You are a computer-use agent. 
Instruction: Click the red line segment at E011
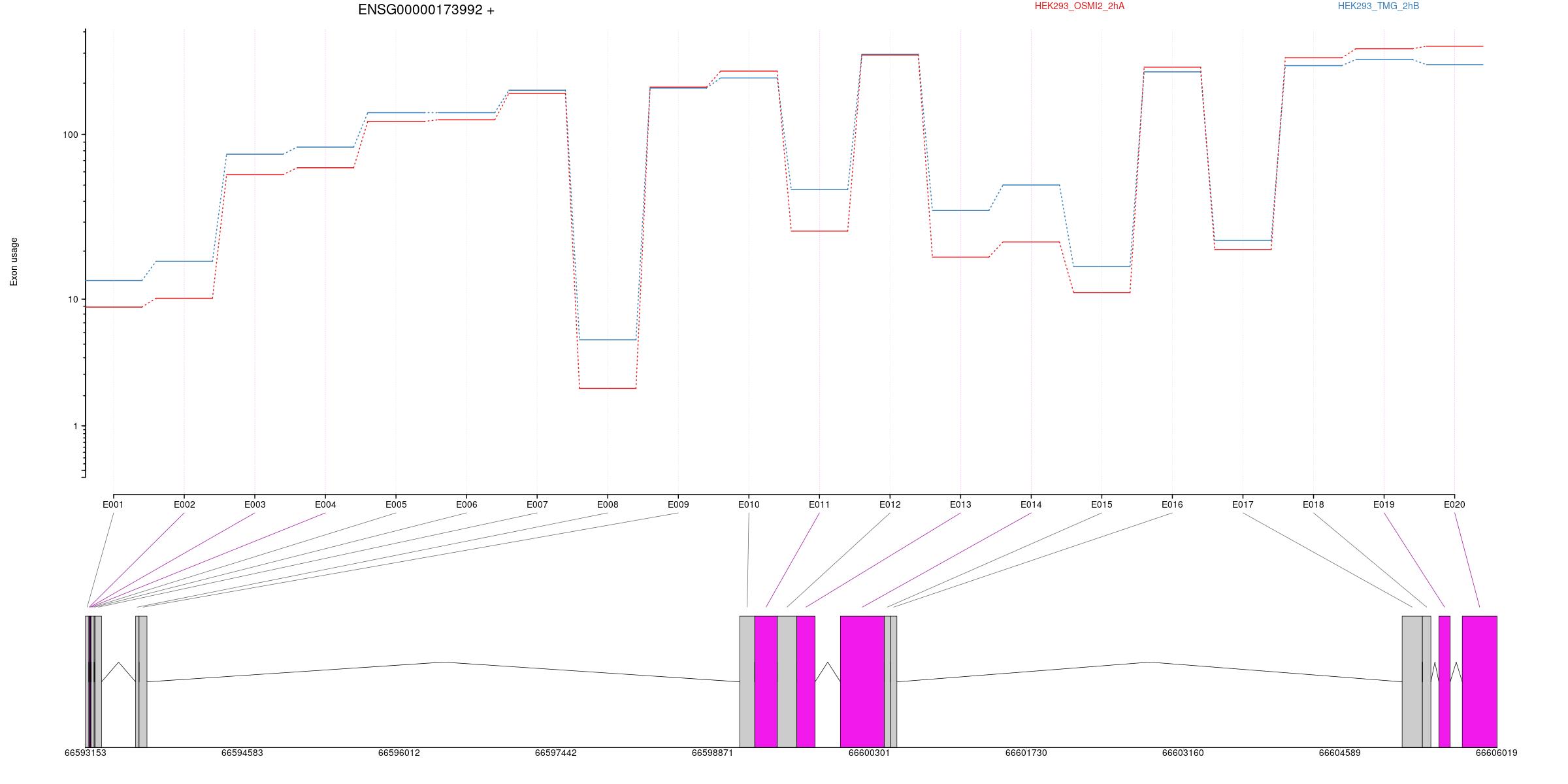[819, 231]
